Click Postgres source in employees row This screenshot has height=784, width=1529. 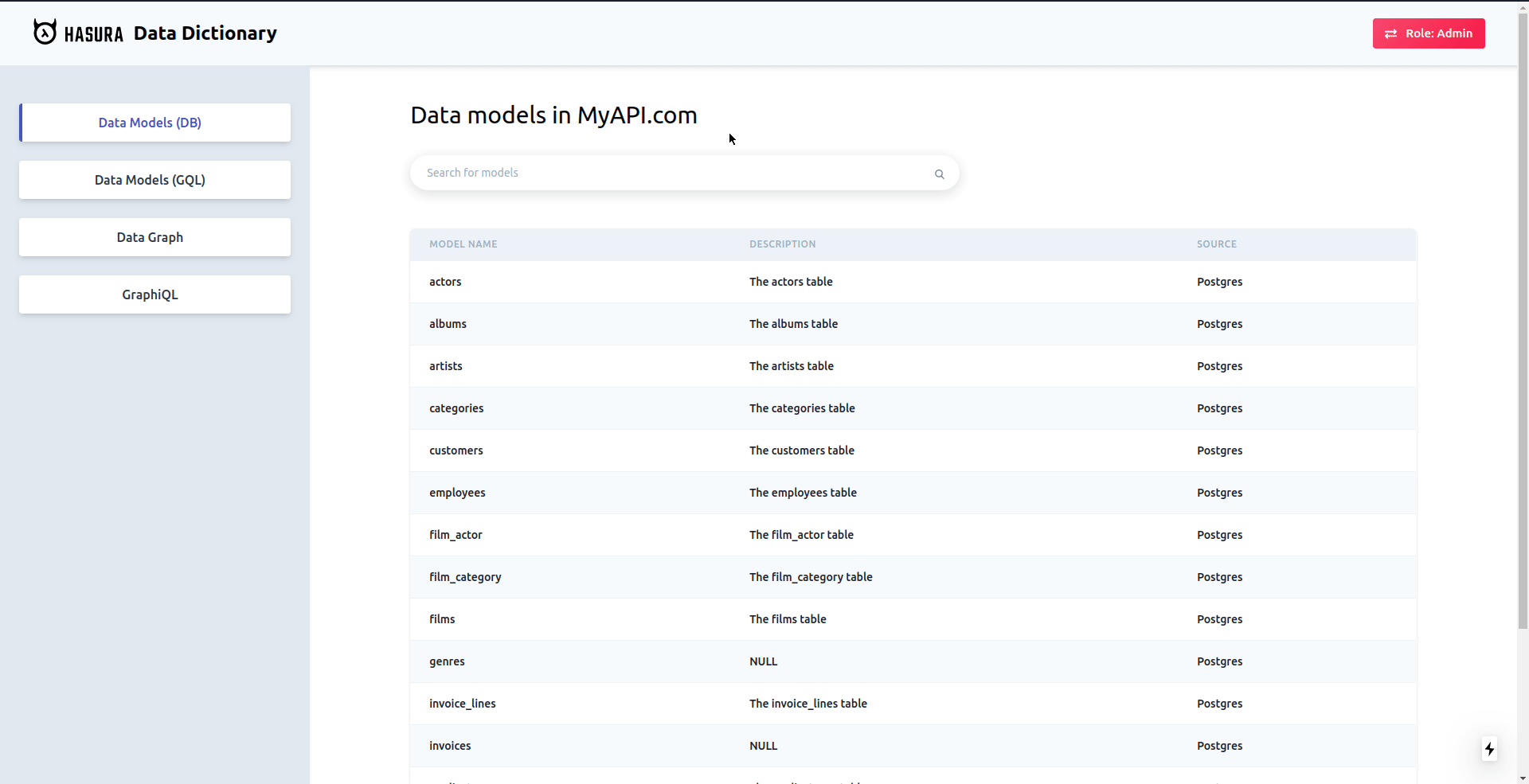click(x=1219, y=493)
